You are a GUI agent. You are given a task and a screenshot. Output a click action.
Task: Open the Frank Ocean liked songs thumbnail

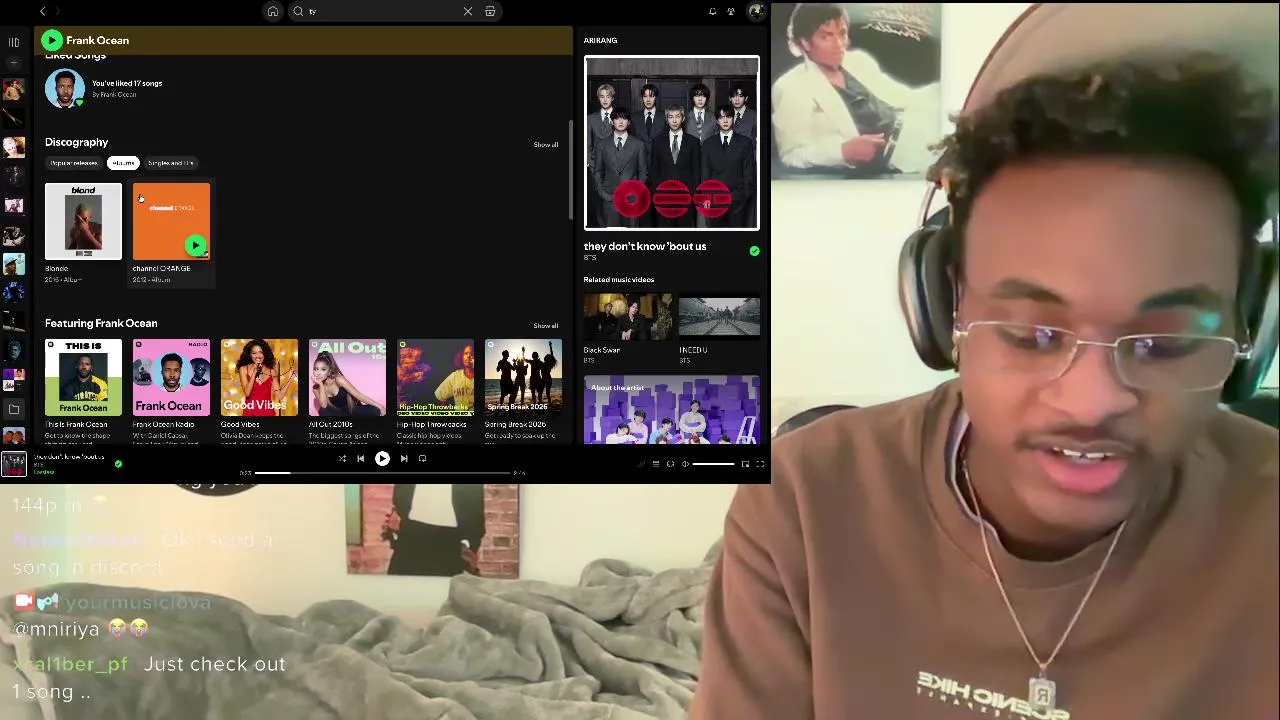[64, 89]
